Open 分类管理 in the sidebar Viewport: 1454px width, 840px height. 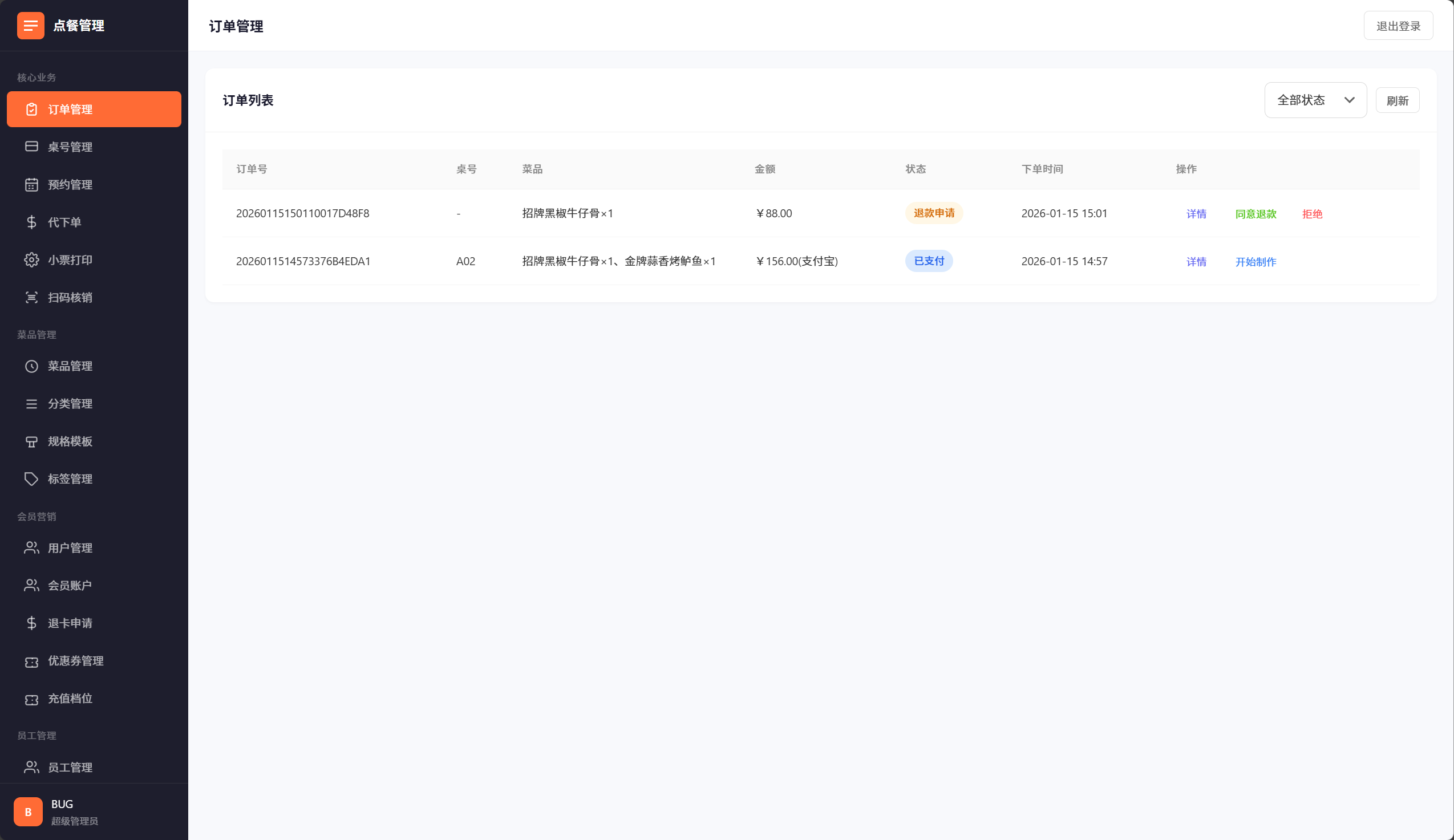70,404
